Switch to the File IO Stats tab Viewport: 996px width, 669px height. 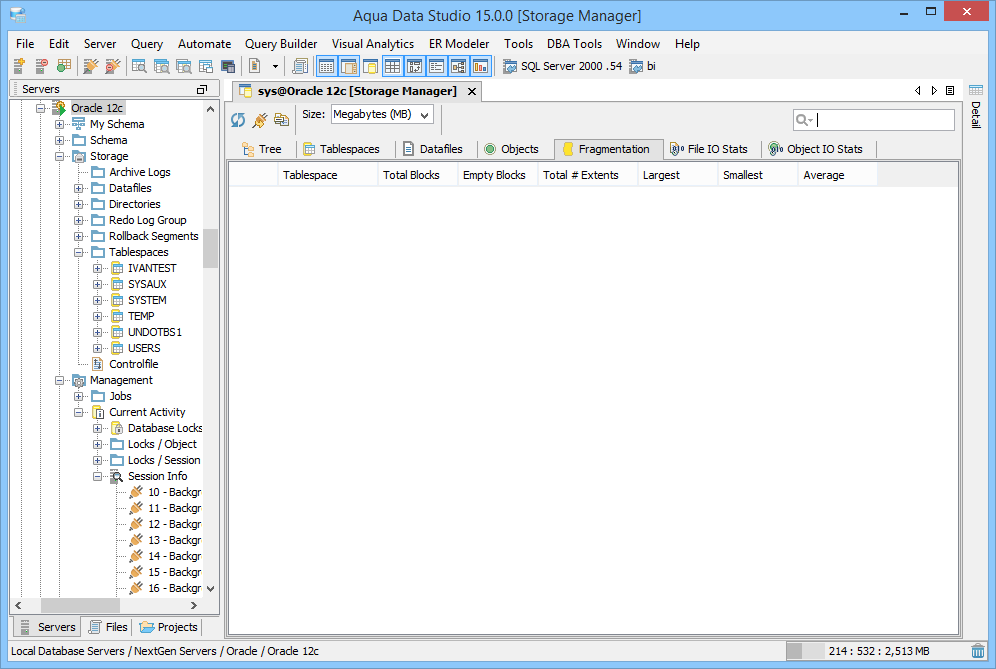(710, 149)
